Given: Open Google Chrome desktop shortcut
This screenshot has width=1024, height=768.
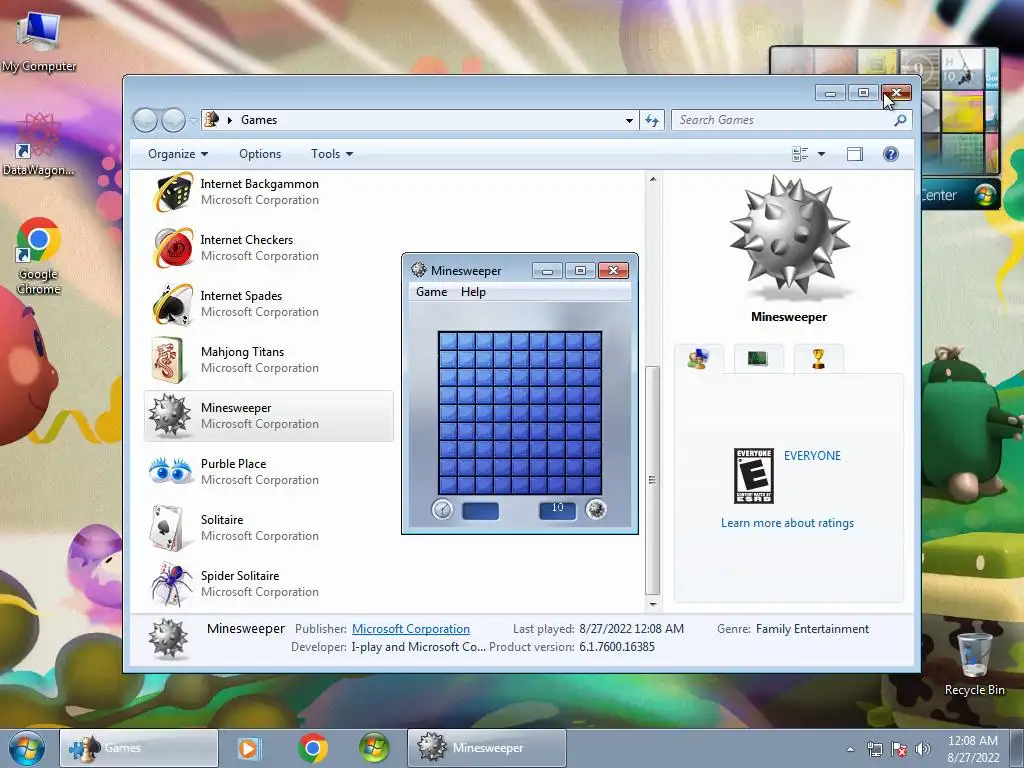Looking at the screenshot, I should tap(38, 256).
